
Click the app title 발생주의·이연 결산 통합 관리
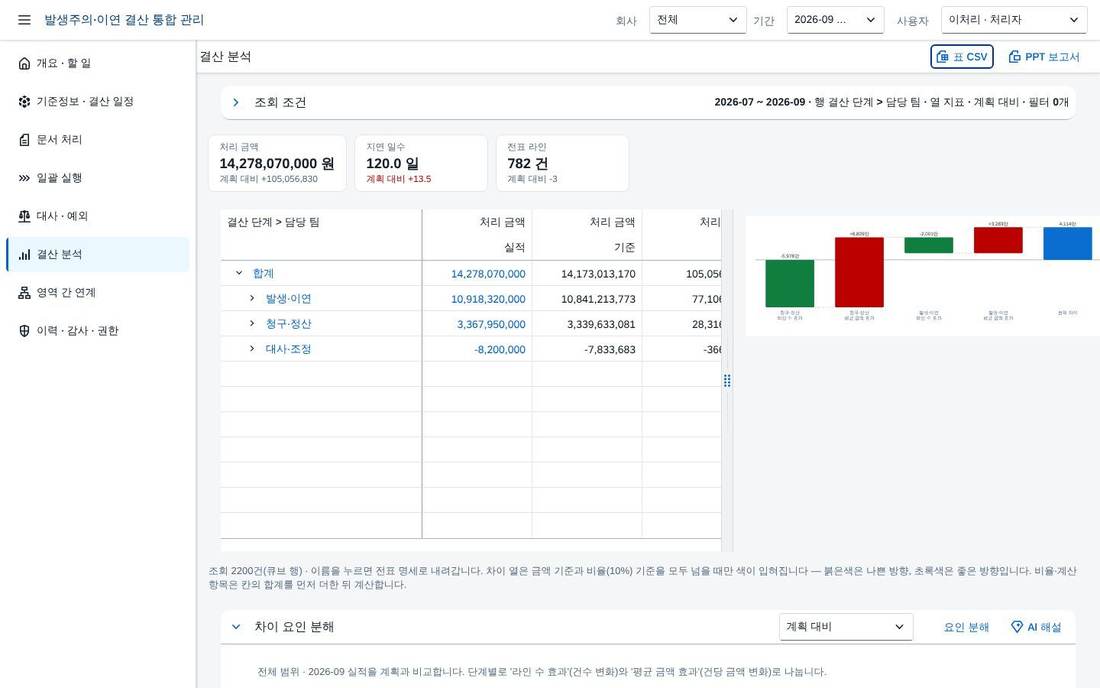click(x=124, y=20)
